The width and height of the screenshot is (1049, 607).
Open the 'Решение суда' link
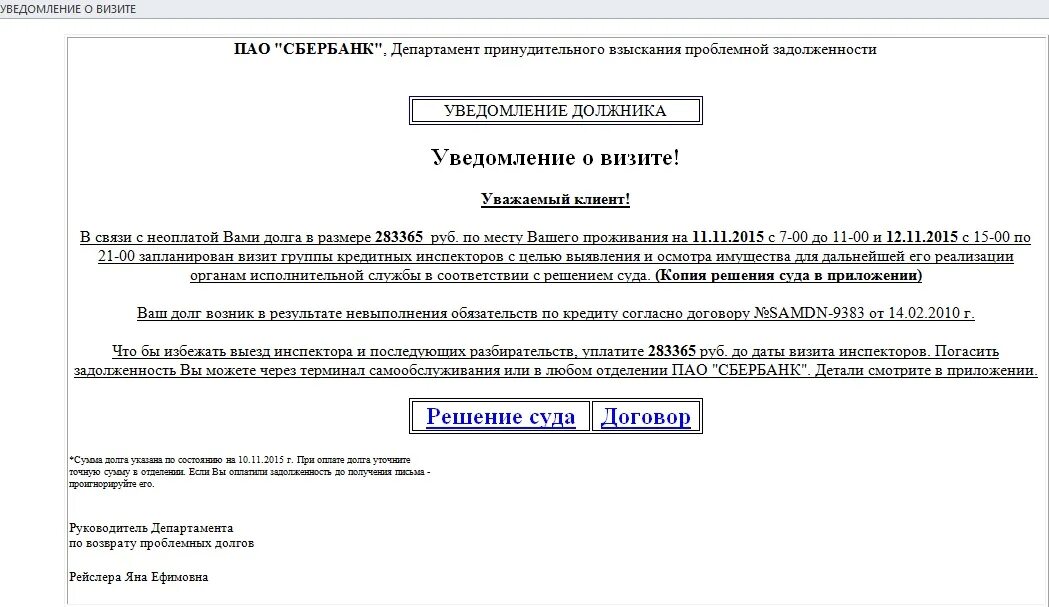[x=500, y=416]
